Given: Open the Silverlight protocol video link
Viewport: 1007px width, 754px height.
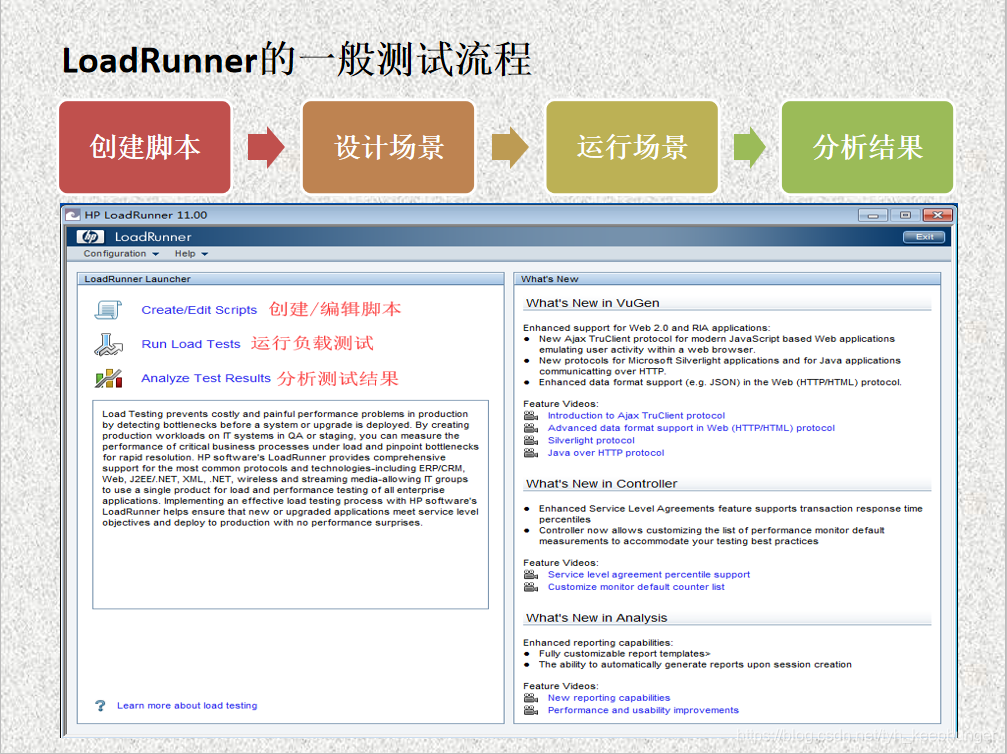Looking at the screenshot, I should (591, 440).
